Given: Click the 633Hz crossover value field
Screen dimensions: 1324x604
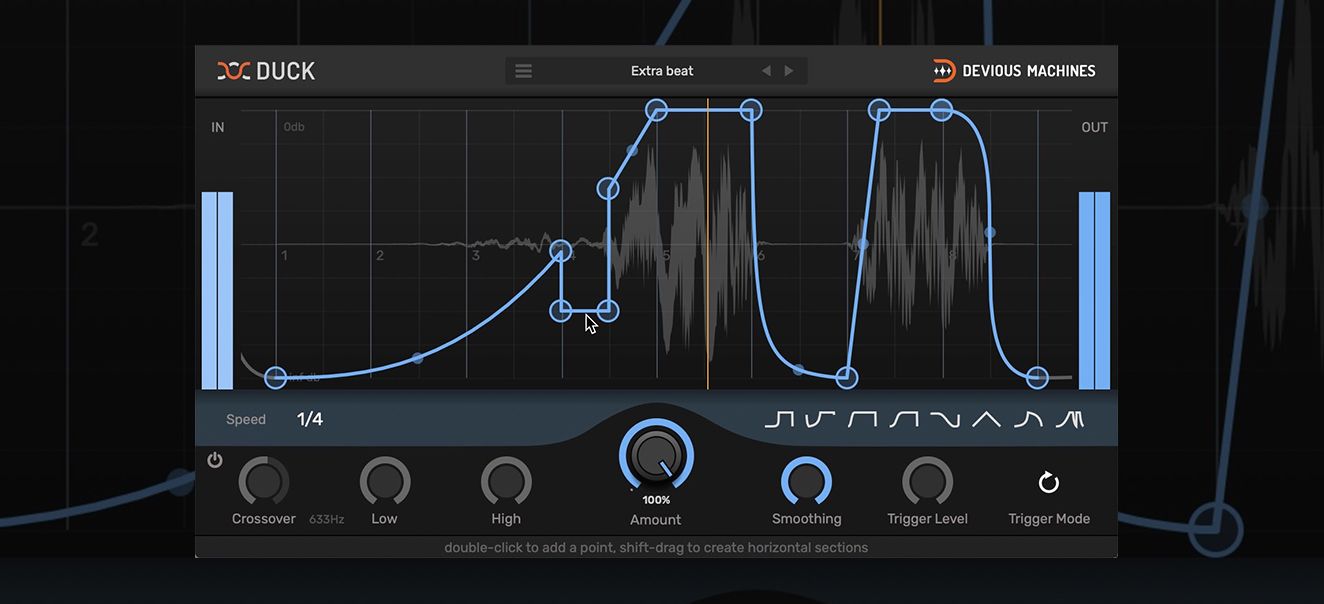Looking at the screenshot, I should point(326,520).
